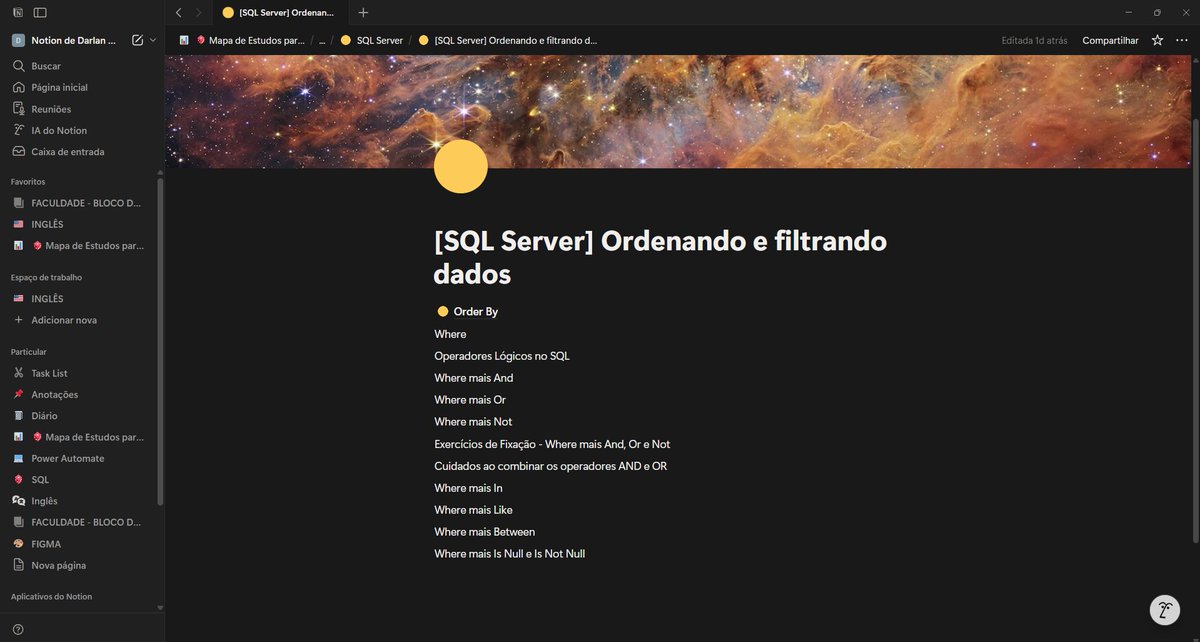
Task: Click SQL Server breadcrumb
Action: point(372,40)
